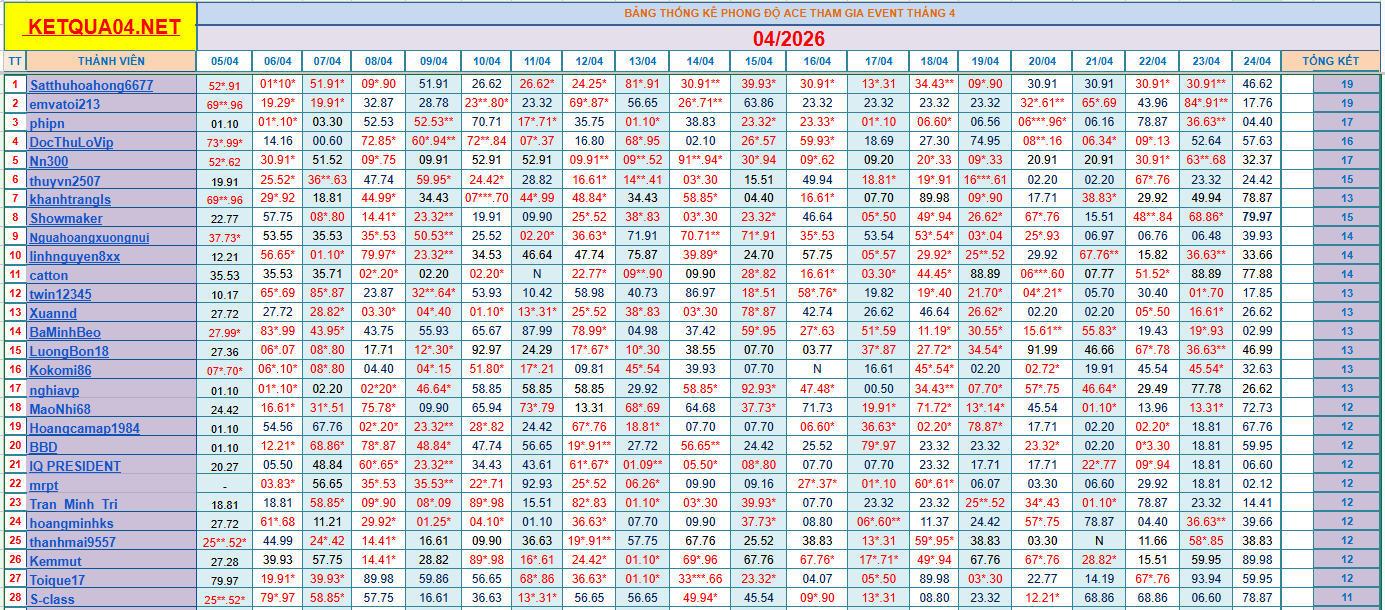The image size is (1385, 610).
Task: Click the 06/04 date column header
Action: tap(277, 61)
